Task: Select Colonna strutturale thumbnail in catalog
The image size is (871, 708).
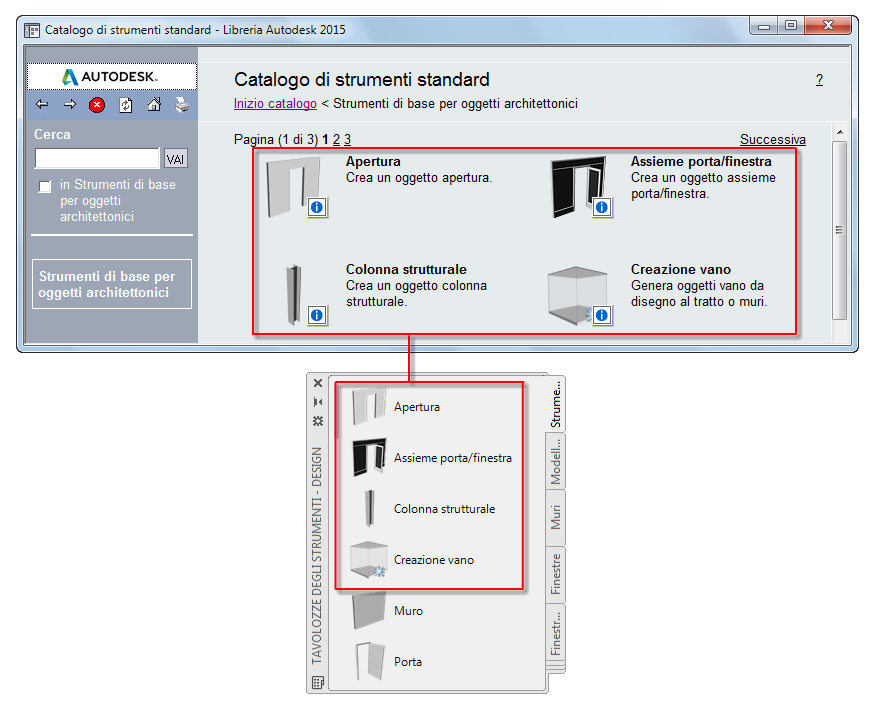Action: click(294, 294)
